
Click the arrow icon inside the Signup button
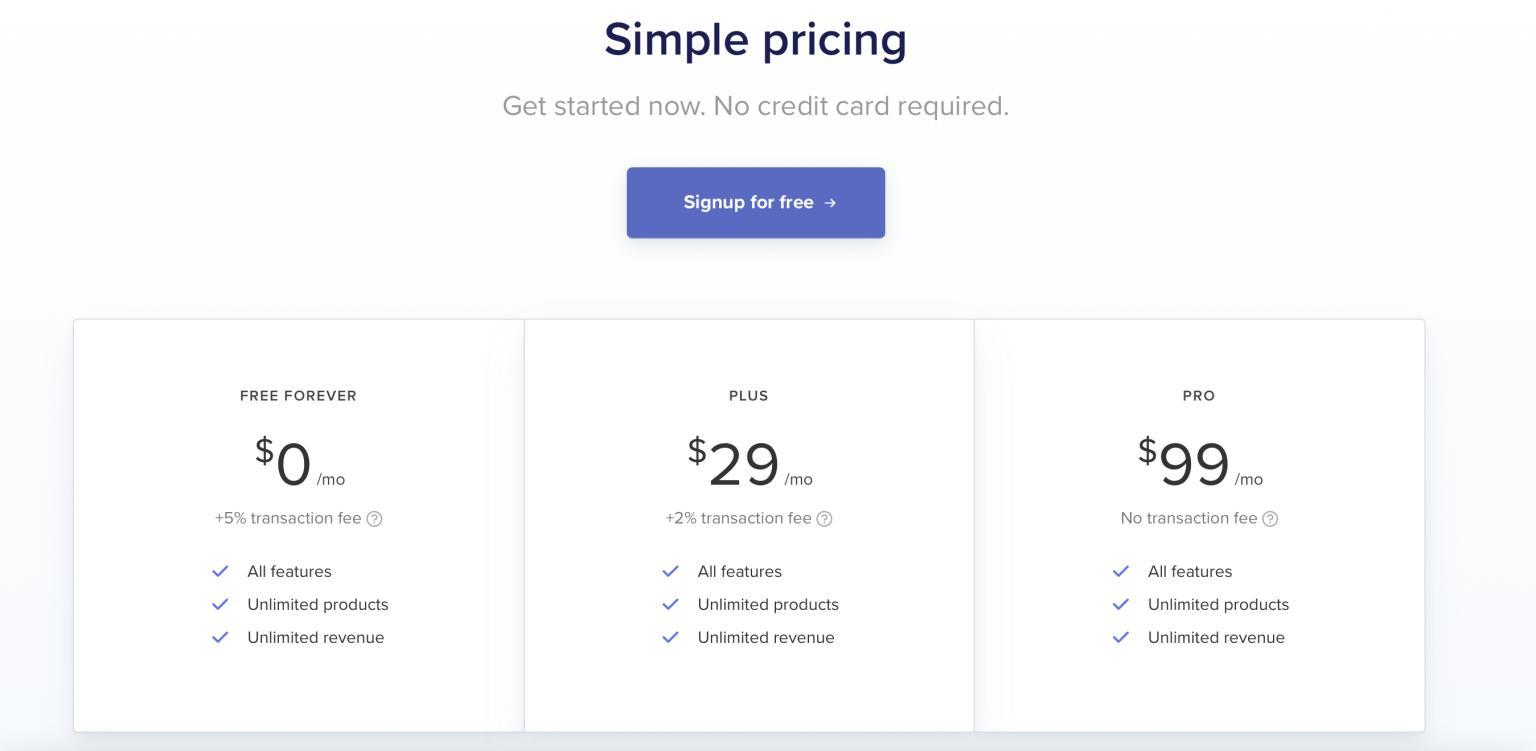[829, 202]
